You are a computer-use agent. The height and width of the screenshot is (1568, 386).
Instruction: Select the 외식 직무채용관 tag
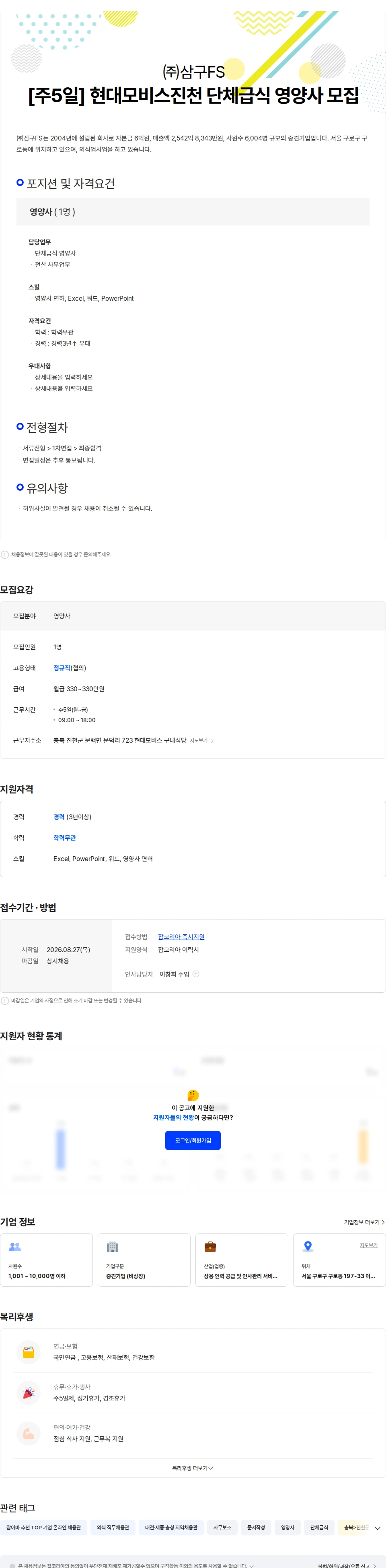coord(113,1527)
